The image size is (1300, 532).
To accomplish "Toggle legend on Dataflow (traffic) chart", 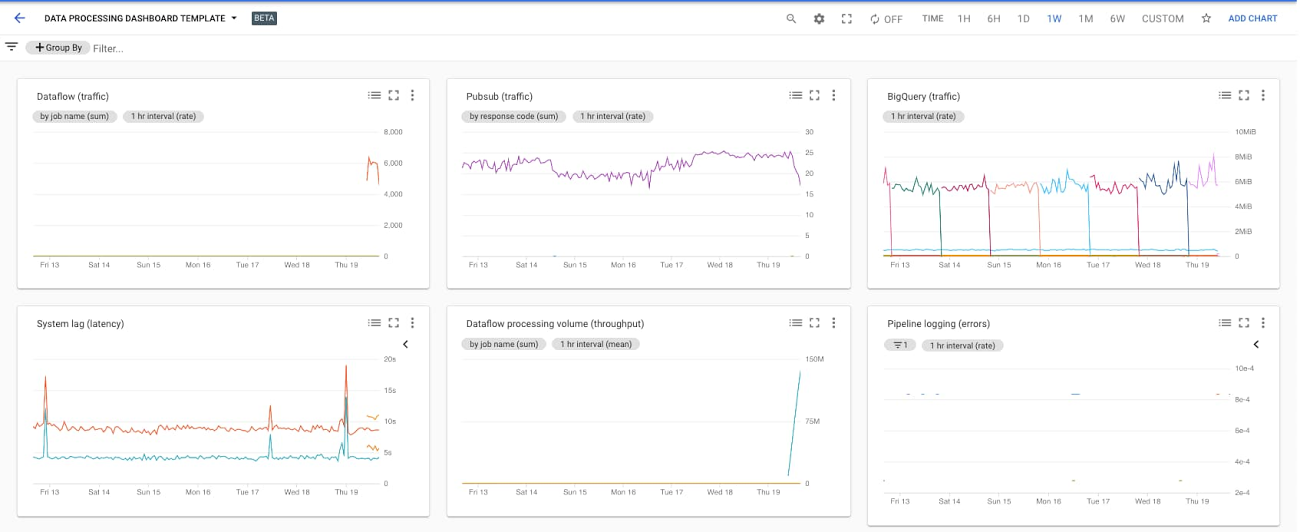I will [374, 96].
